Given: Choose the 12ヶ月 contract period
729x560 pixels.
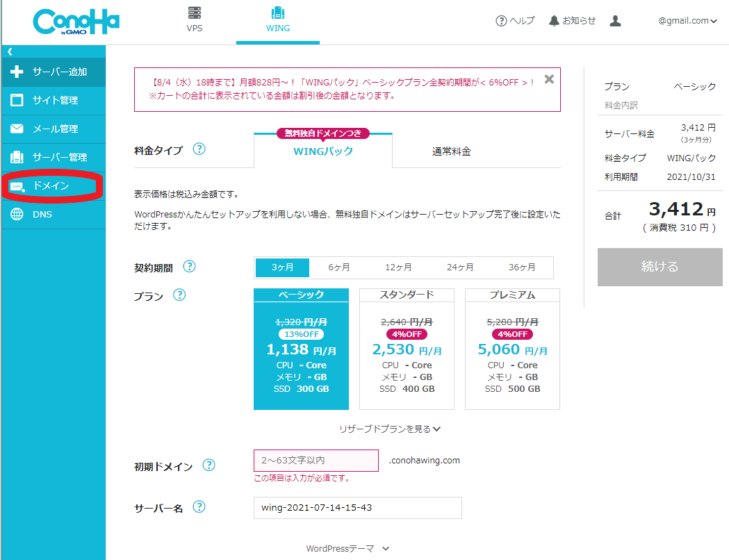Looking at the screenshot, I should tap(398, 267).
